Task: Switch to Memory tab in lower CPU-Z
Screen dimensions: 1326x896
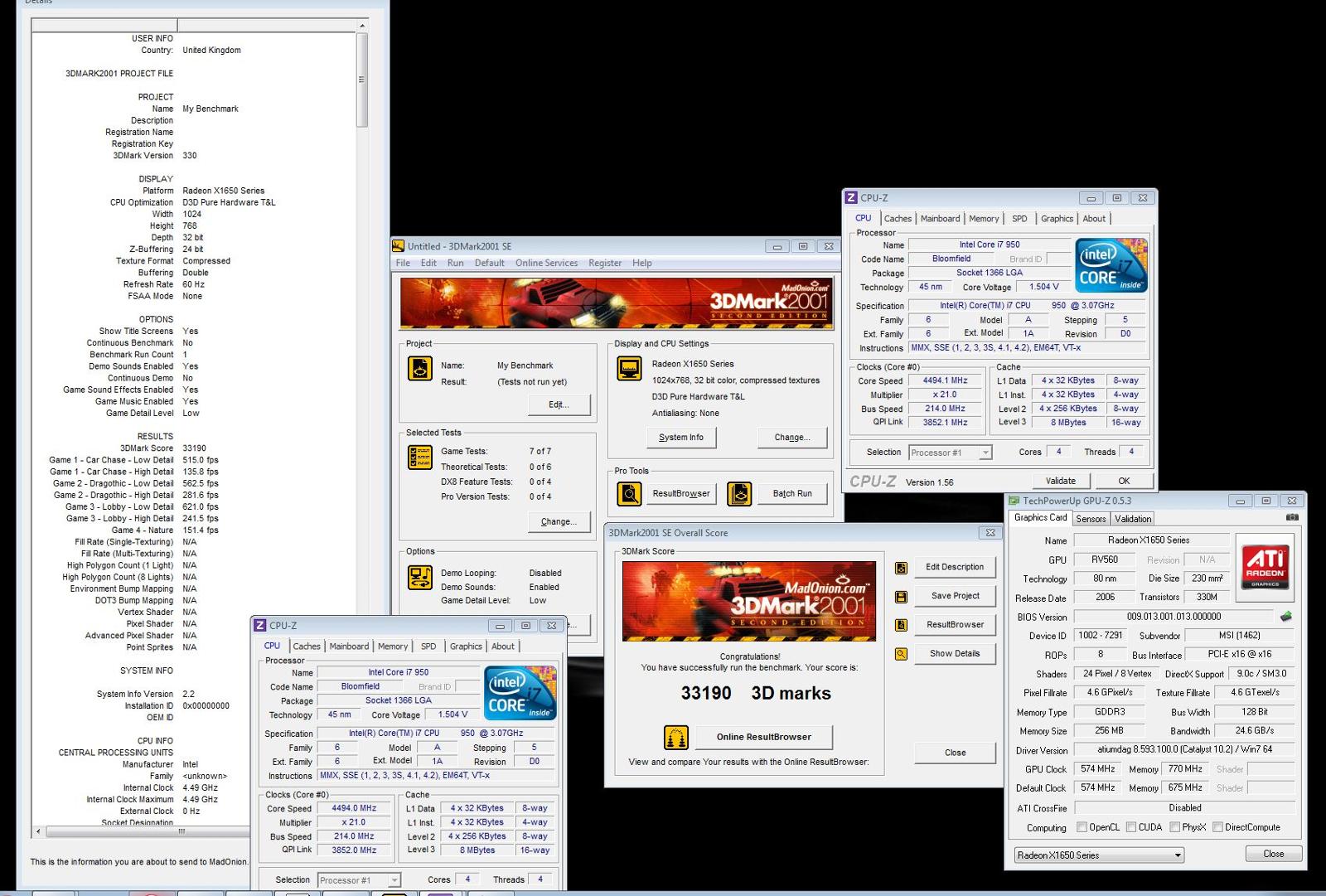Action: [393, 647]
